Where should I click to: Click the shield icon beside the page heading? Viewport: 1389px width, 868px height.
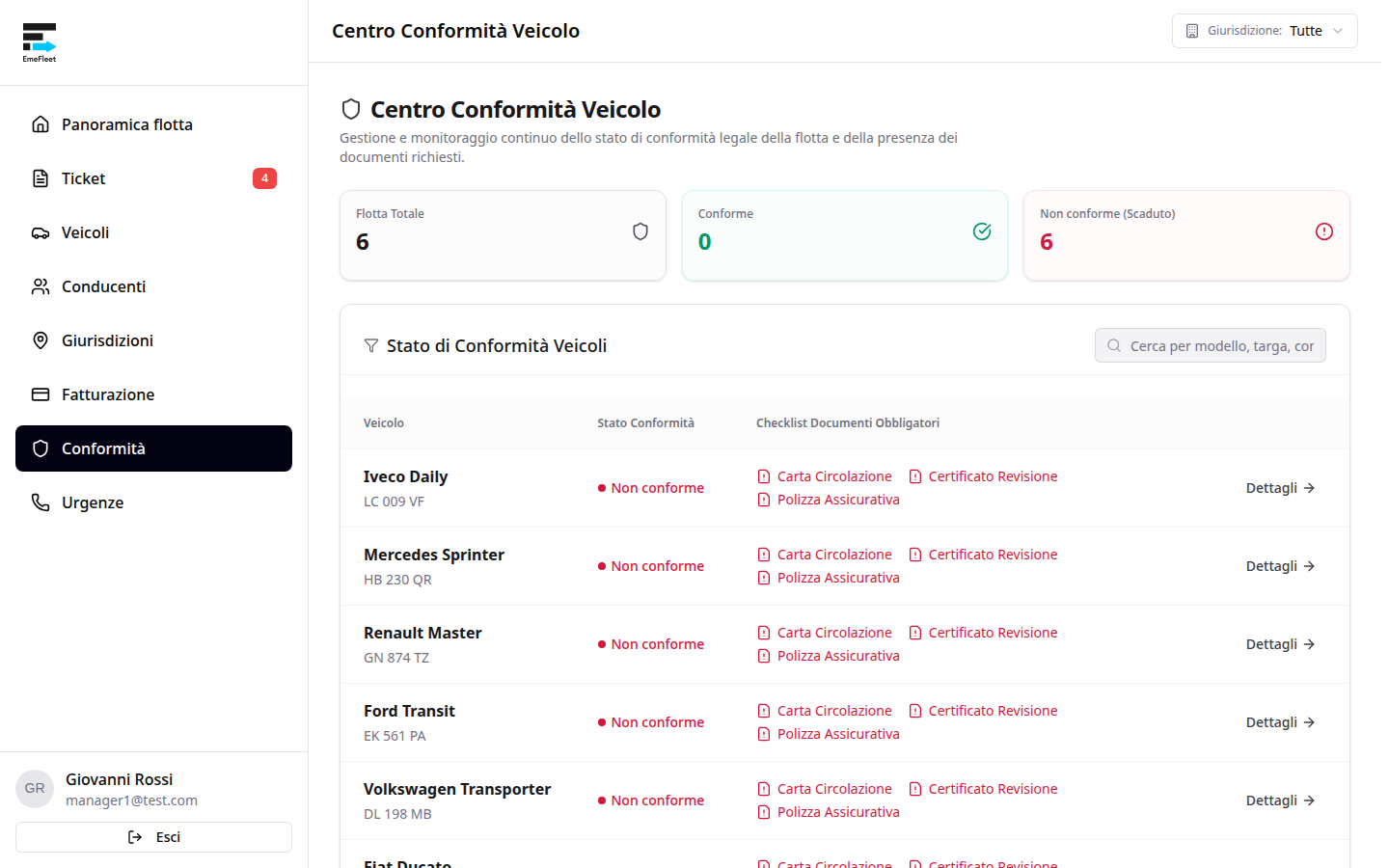351,109
